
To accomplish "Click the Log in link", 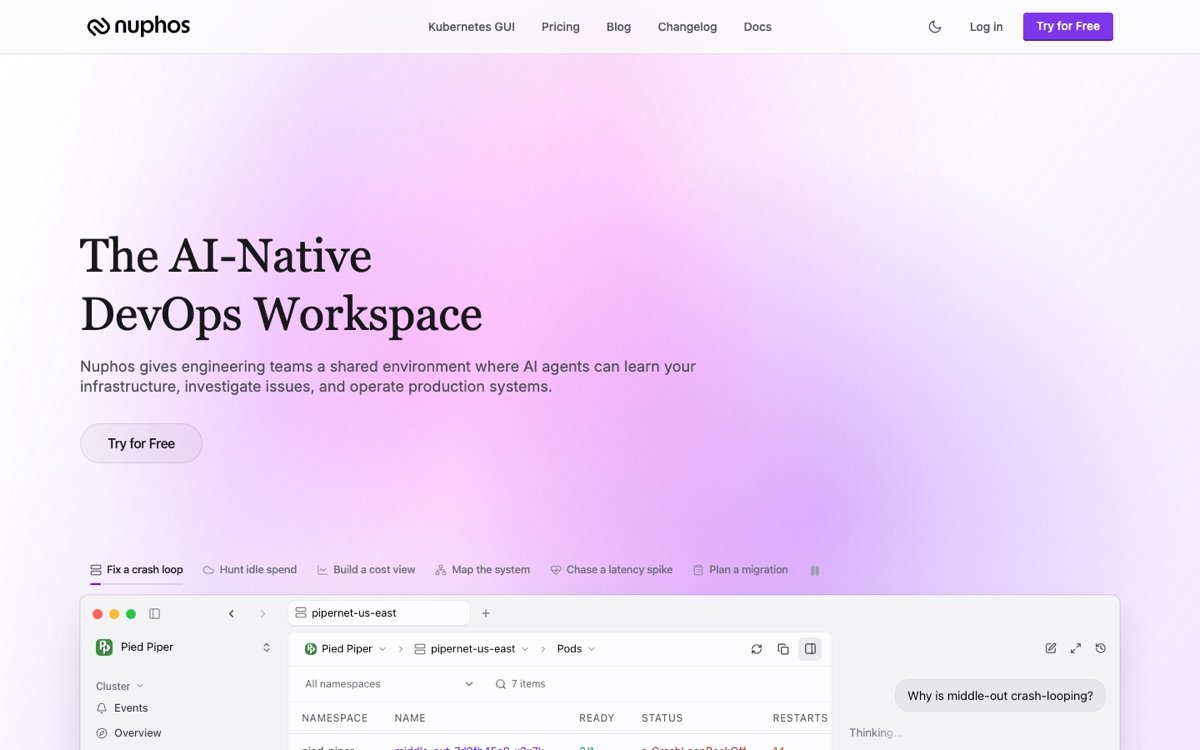I will pos(986,27).
